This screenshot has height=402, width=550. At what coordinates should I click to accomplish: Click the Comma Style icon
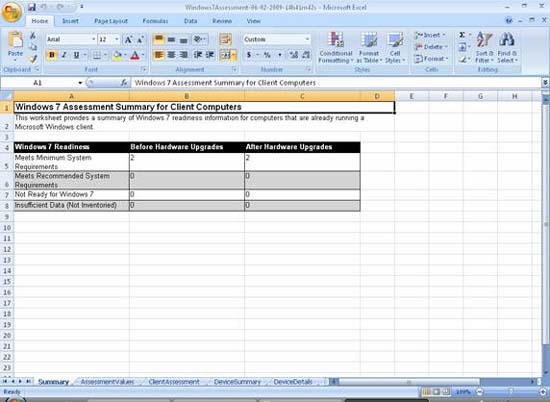coord(280,55)
